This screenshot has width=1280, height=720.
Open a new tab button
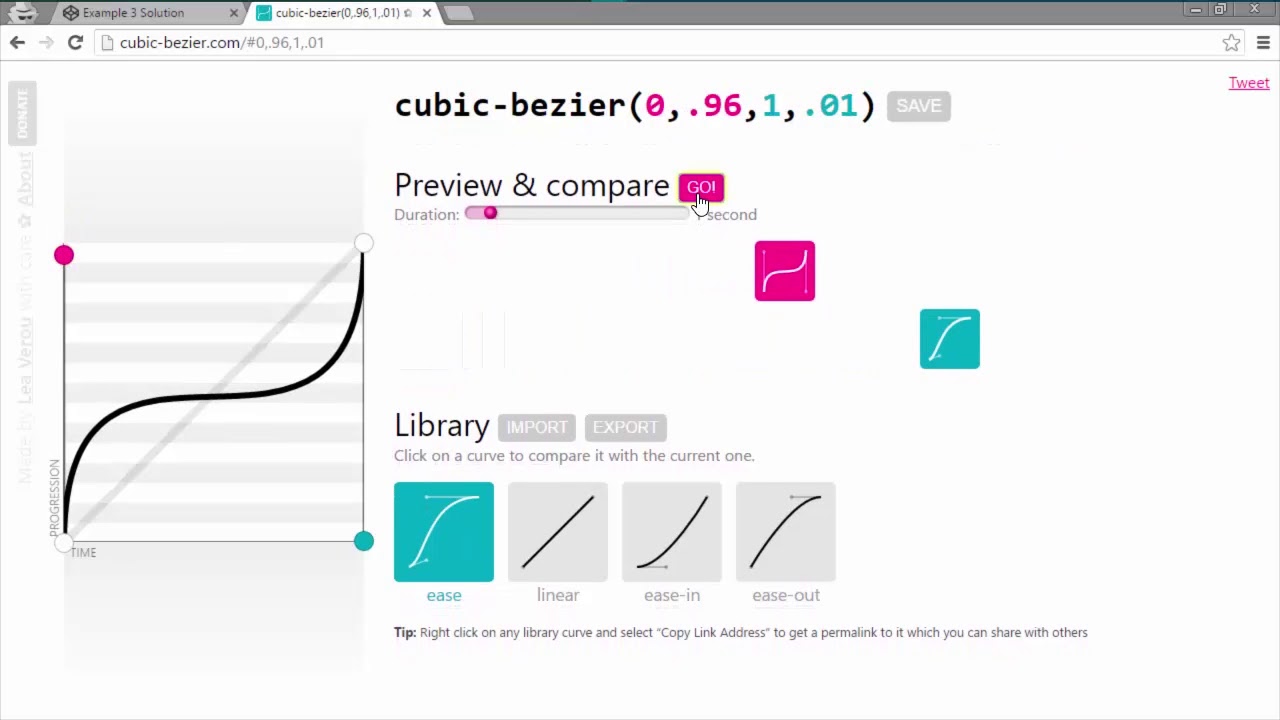tap(458, 13)
